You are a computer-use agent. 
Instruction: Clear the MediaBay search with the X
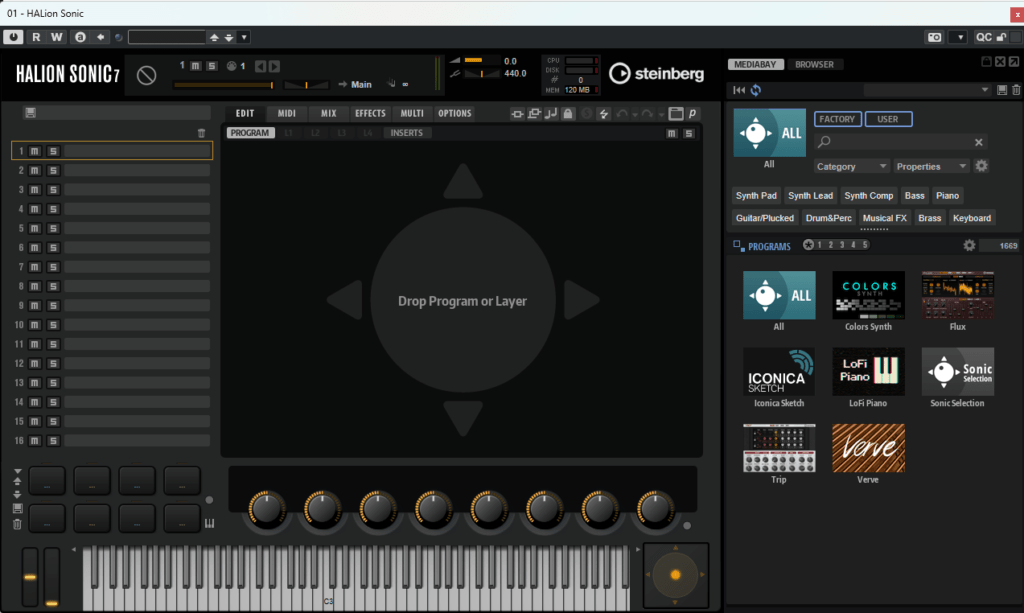(x=978, y=142)
